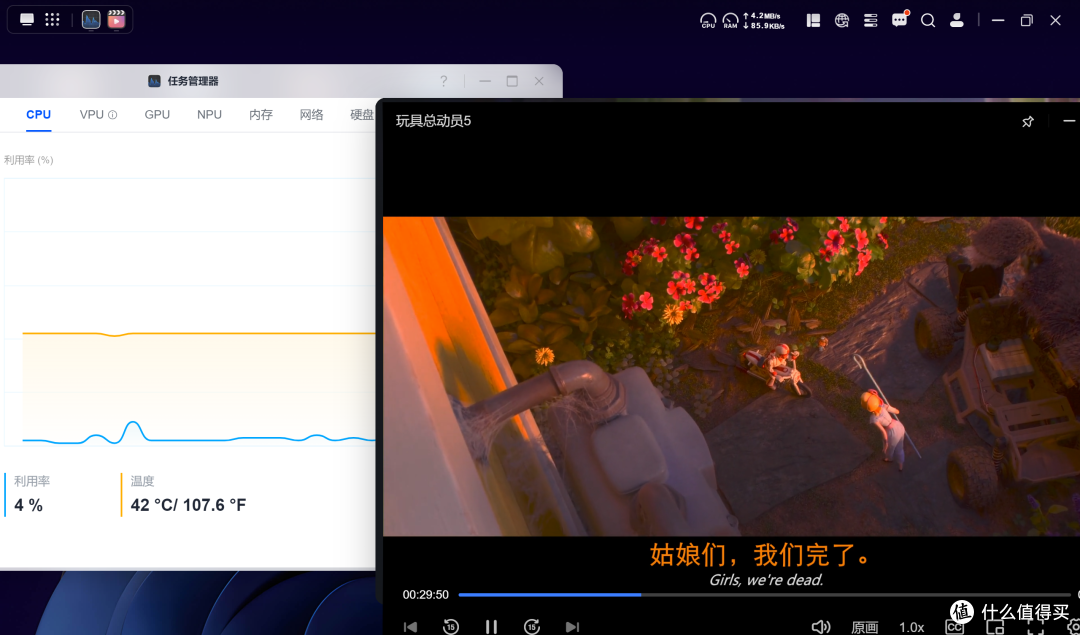Image resolution: width=1080 pixels, height=635 pixels.
Task: Switch to the NPU tab
Action: 209,114
